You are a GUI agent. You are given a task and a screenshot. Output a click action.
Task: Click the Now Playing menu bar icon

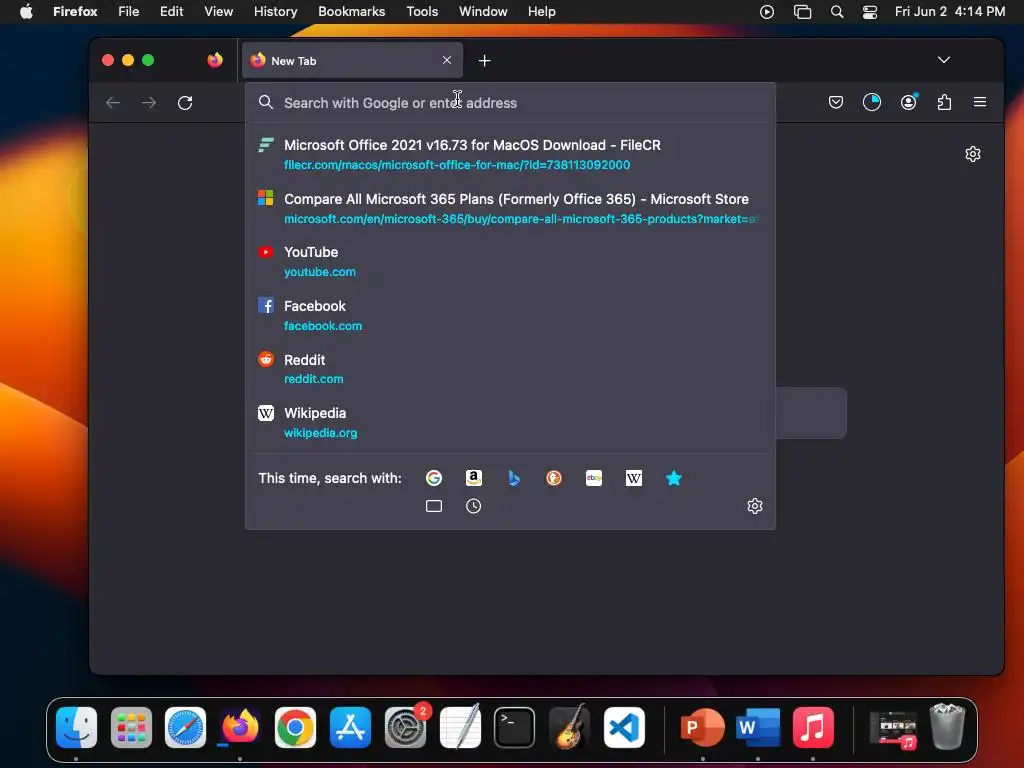(767, 12)
